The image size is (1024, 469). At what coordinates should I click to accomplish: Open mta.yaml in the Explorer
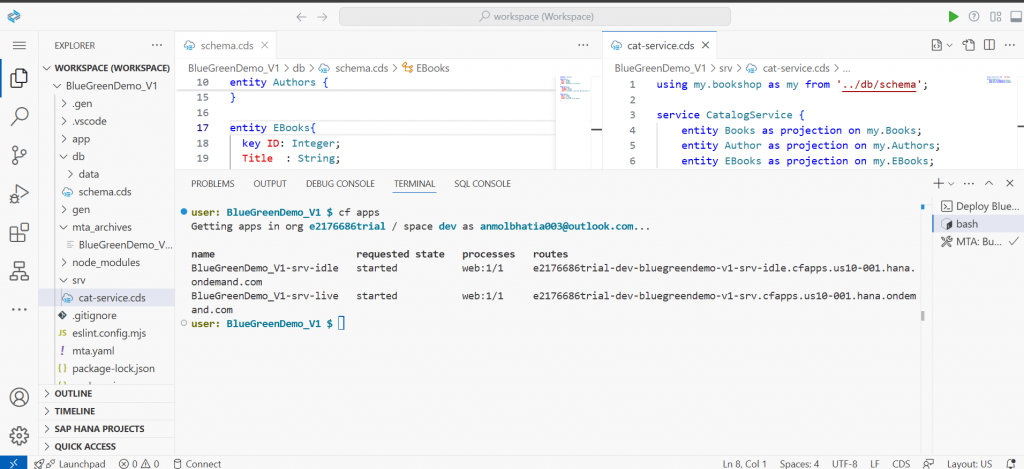coord(107,350)
